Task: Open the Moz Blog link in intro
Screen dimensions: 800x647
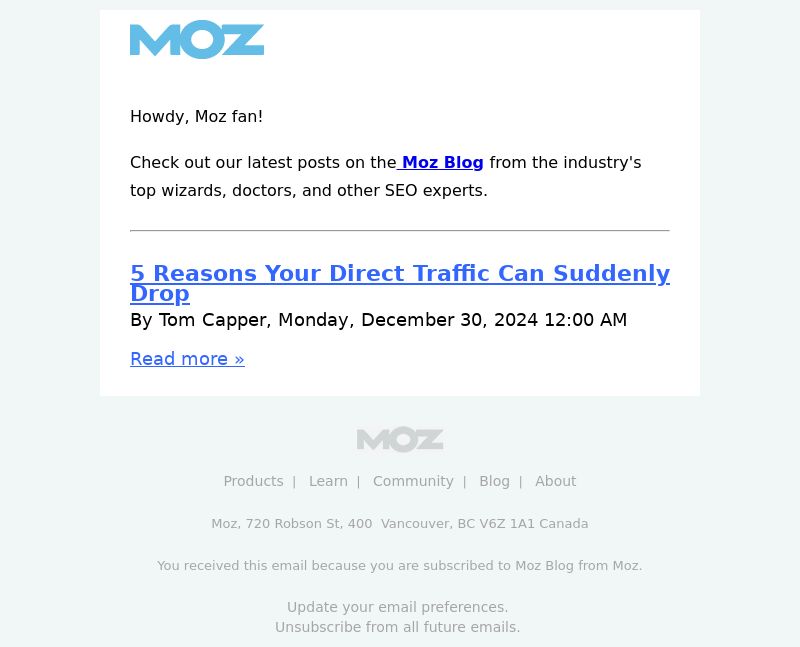Action: point(441,162)
